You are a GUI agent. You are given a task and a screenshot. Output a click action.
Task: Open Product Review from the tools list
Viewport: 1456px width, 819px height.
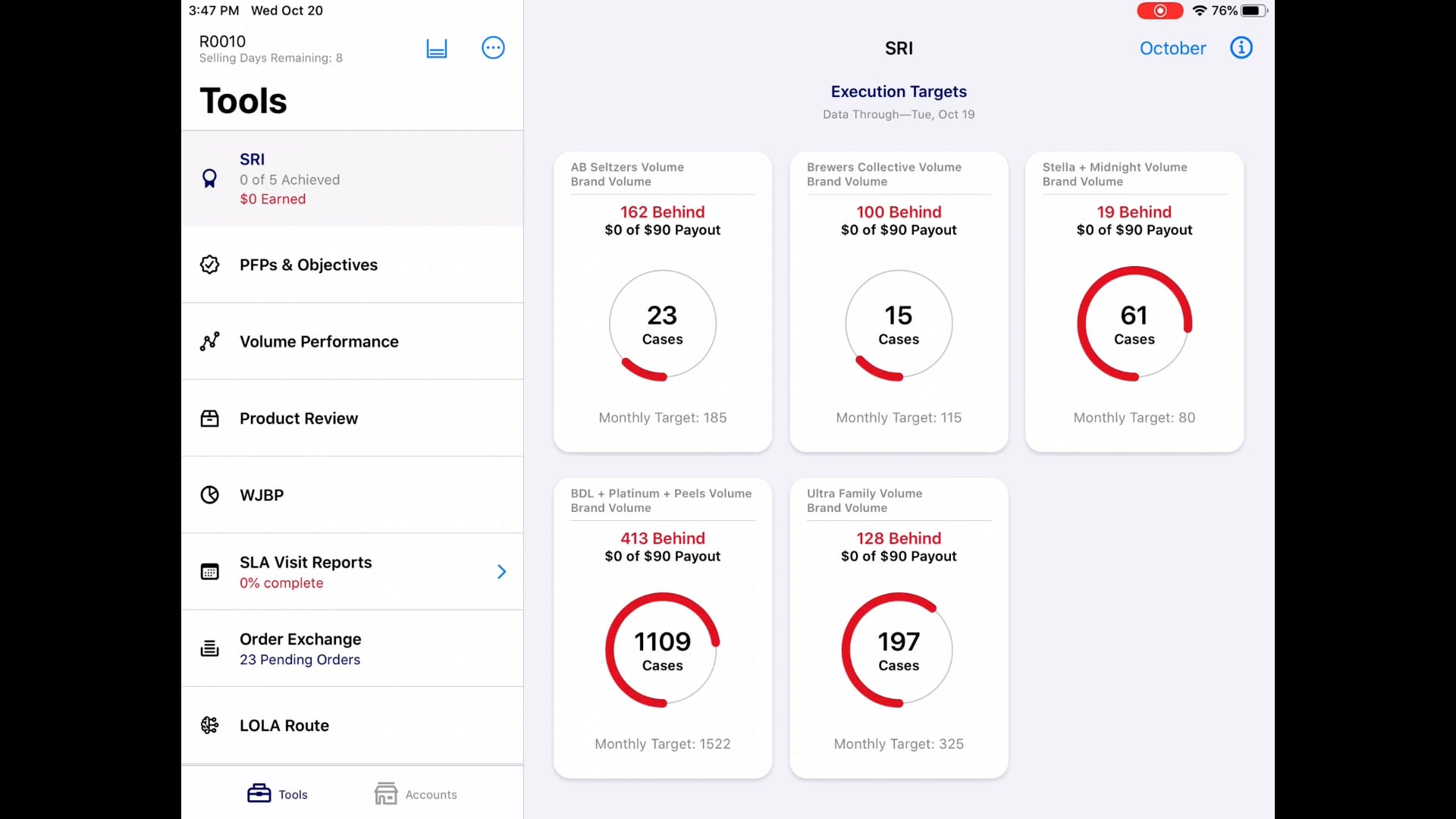(352, 419)
